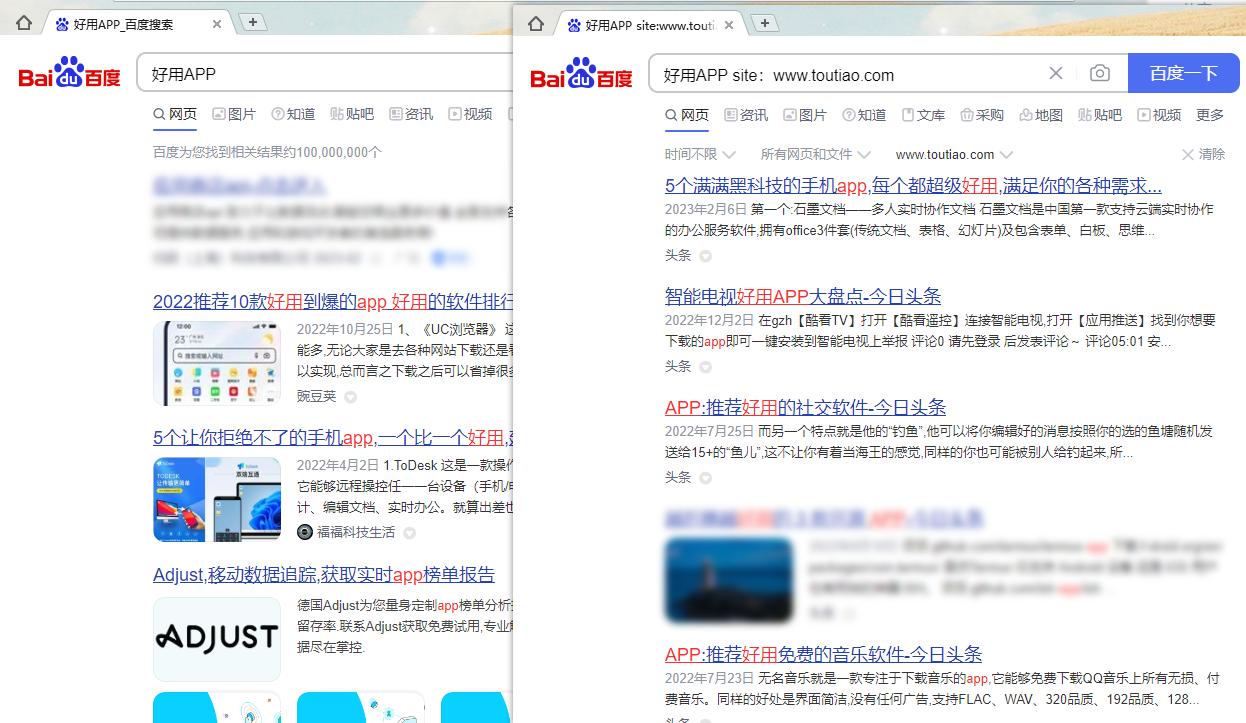Screen dimensions: 1246x723
Task: Click the home icon in the left window
Action: coord(22,22)
